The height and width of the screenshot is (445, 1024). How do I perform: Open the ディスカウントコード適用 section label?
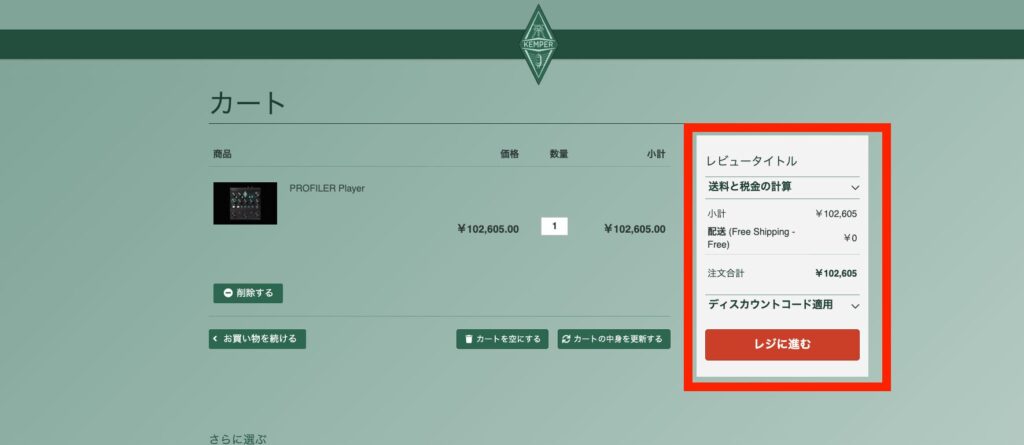(771, 305)
